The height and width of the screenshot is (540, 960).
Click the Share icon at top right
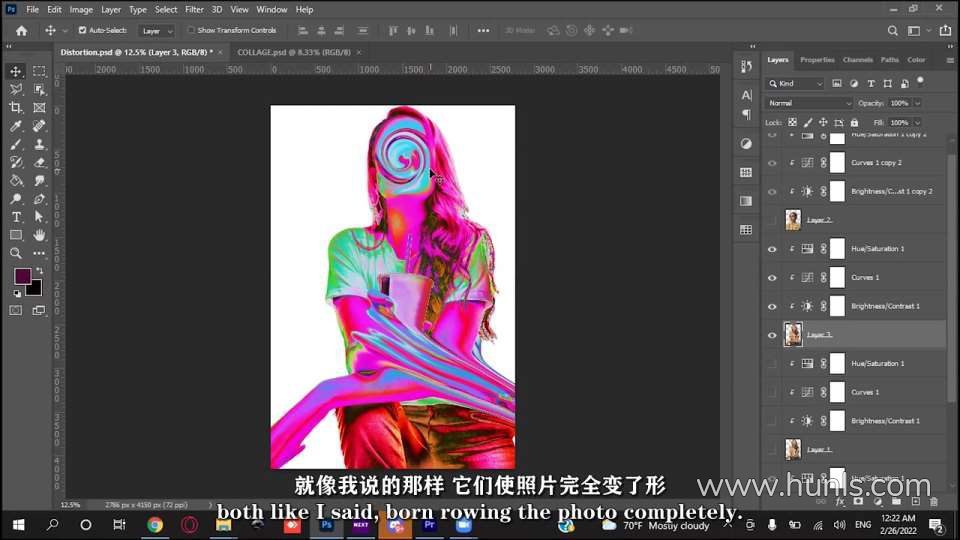click(945, 31)
